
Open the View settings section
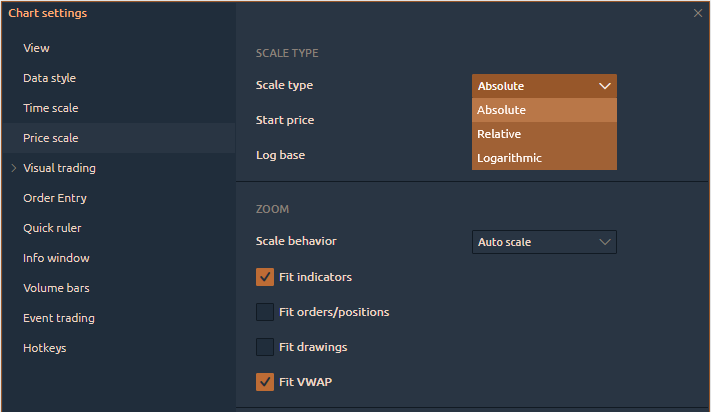(36, 48)
